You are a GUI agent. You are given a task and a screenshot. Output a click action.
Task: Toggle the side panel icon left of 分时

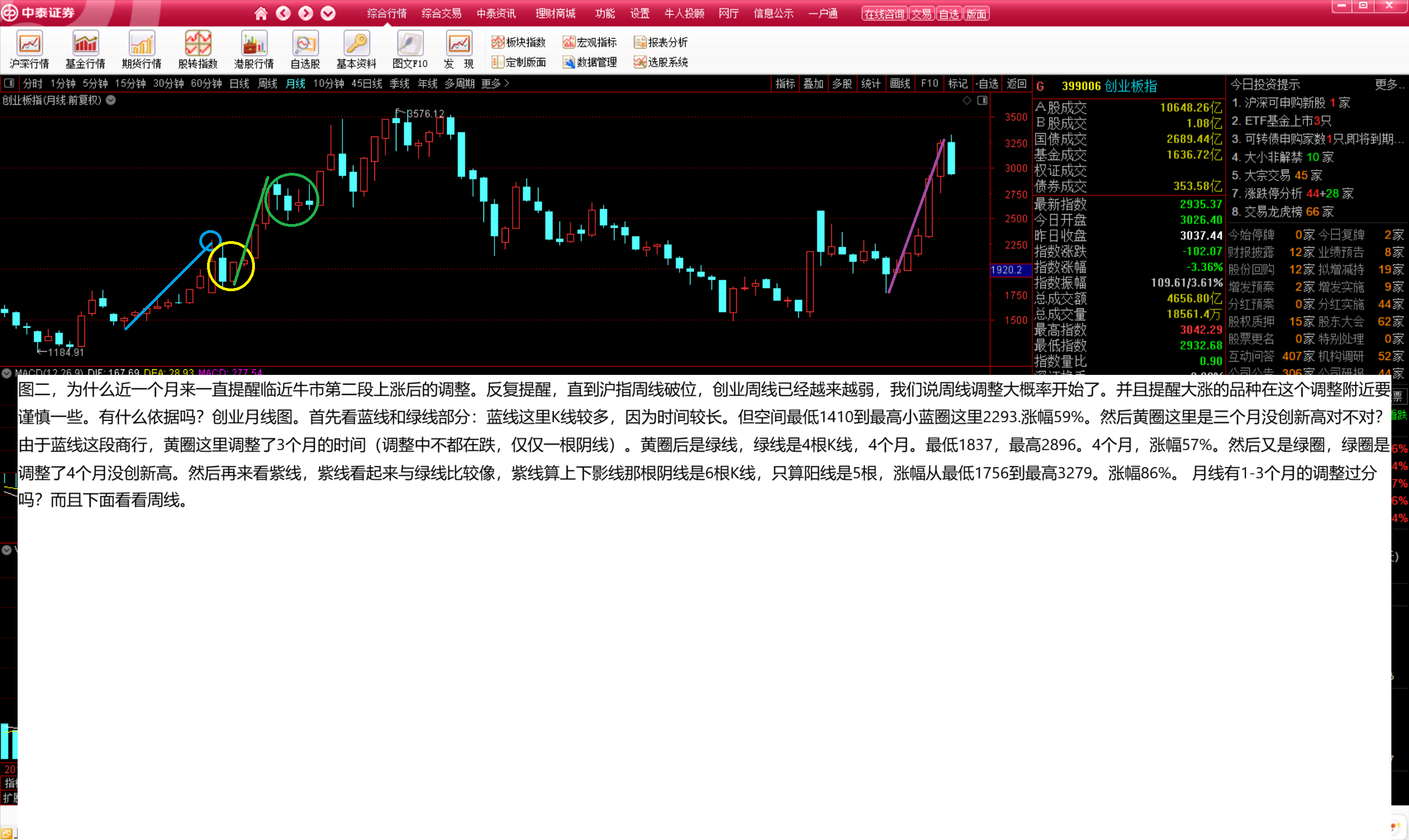pos(9,84)
